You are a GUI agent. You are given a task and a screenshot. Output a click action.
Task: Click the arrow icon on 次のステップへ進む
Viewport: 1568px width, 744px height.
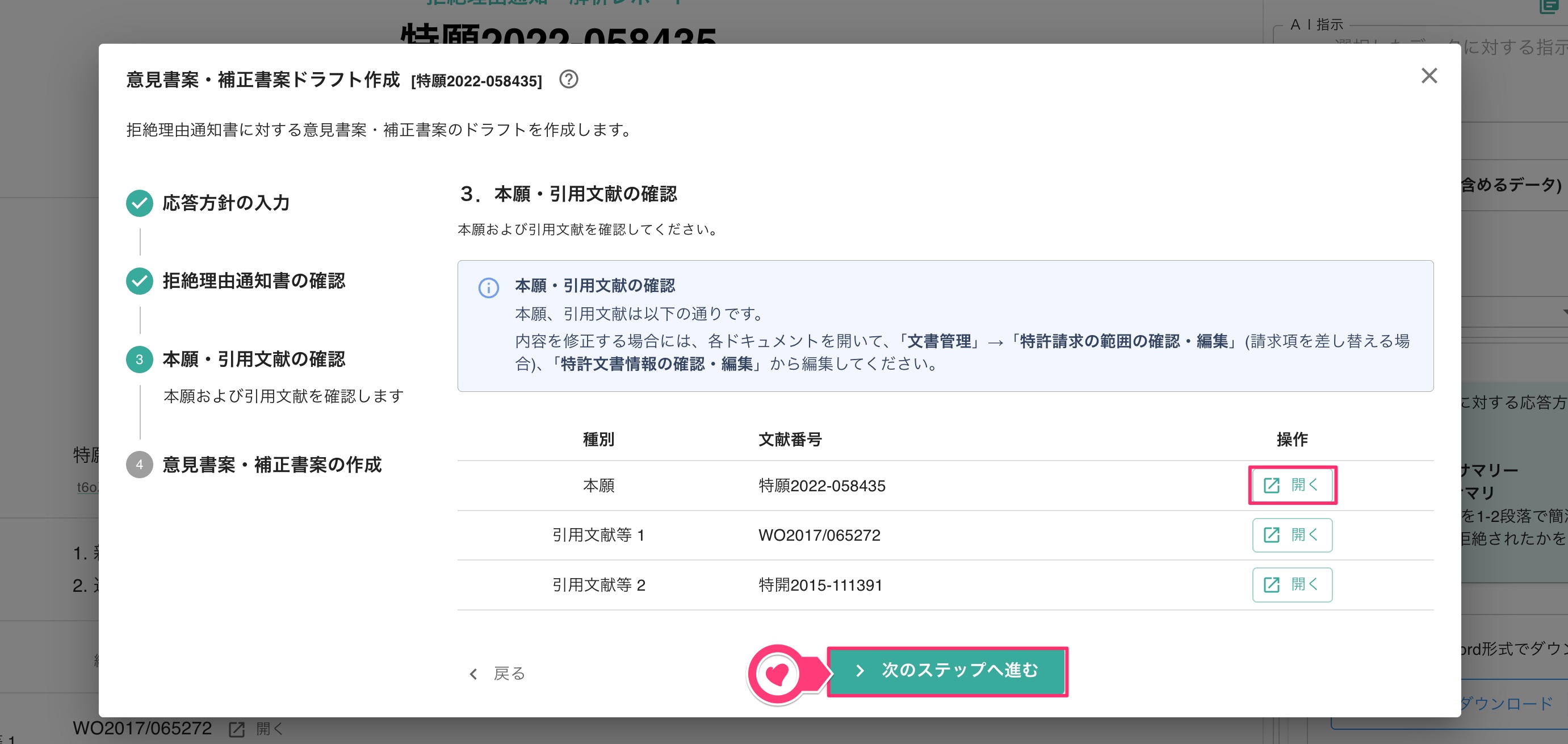(x=860, y=671)
